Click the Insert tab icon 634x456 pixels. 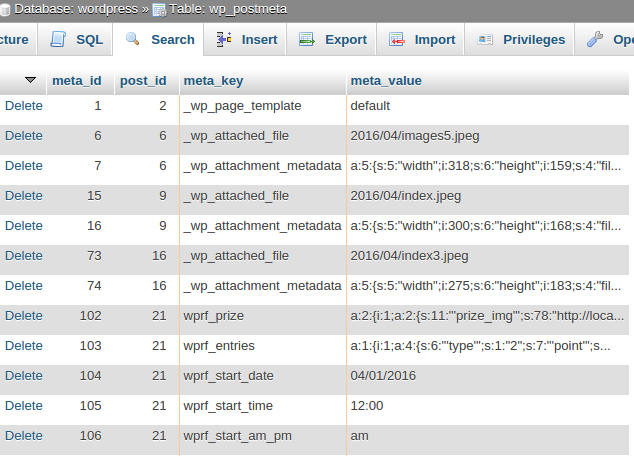click(x=224, y=39)
